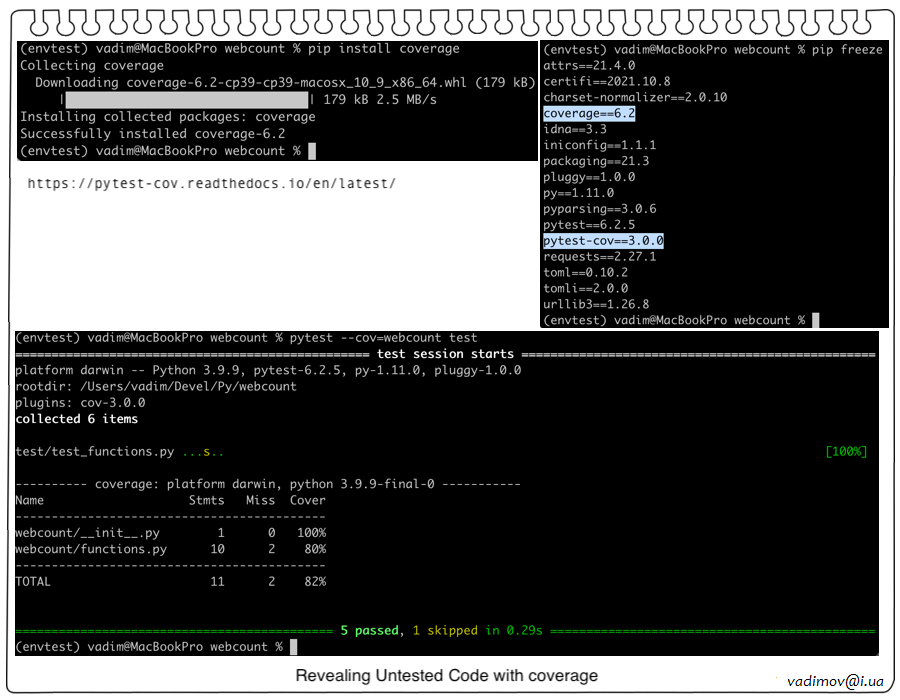The height and width of the screenshot is (700, 900).
Task: Click the cursor block below urllib3==1.26.8
Action: pos(816,320)
